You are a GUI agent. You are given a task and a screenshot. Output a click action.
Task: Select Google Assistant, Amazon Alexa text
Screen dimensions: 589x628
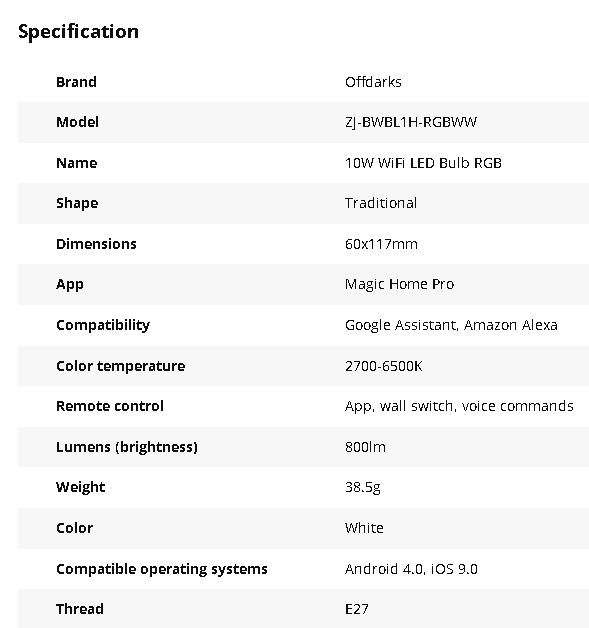point(451,325)
